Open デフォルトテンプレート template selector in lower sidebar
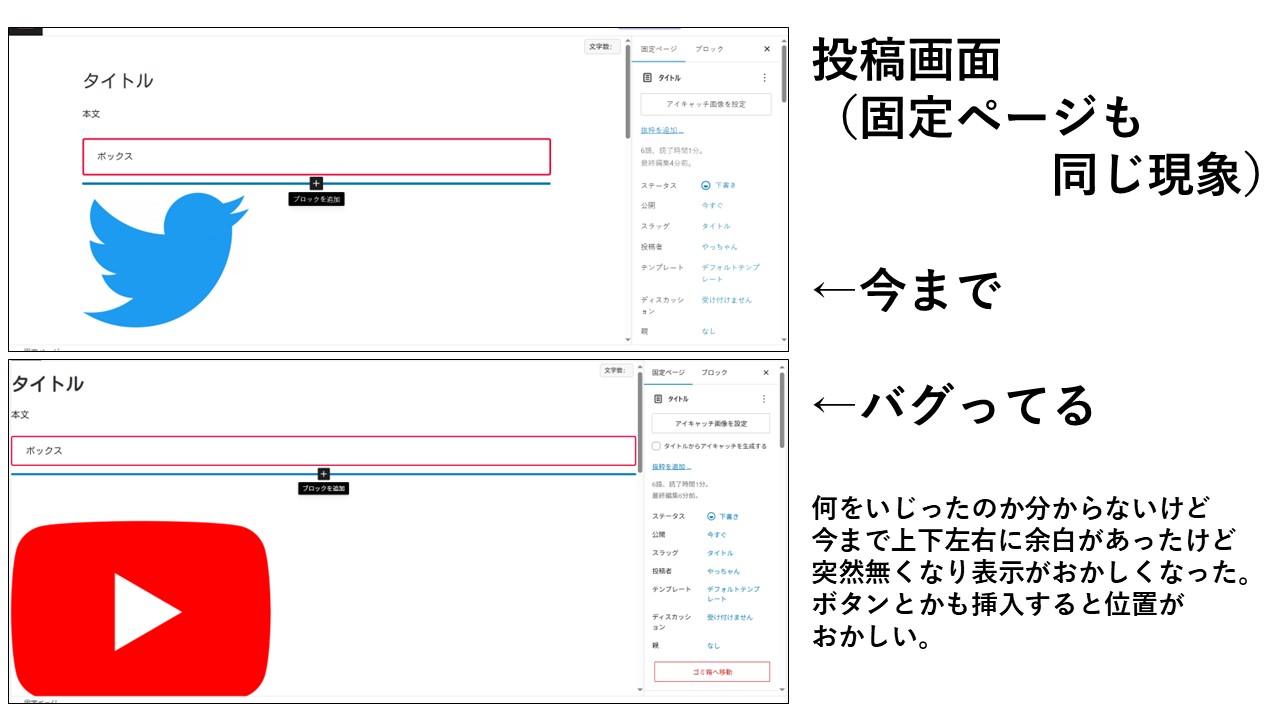Image resolution: width=1280 pixels, height=720 pixels. click(x=733, y=594)
